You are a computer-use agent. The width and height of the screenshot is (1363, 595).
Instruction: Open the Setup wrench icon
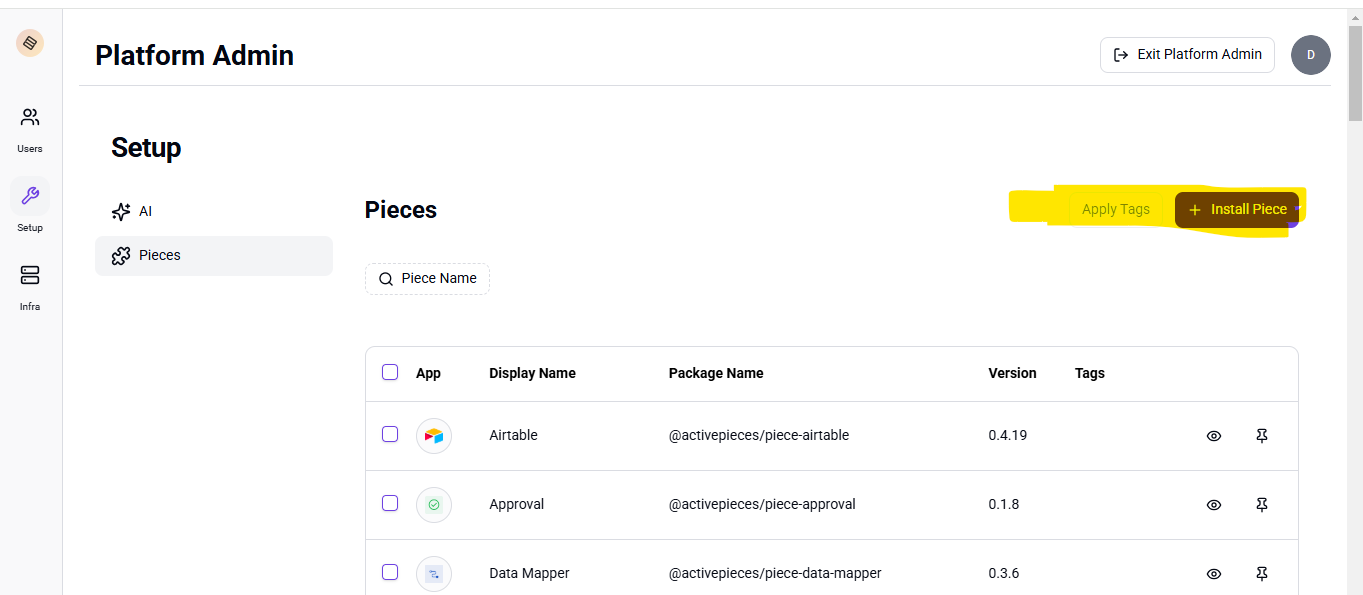30,197
